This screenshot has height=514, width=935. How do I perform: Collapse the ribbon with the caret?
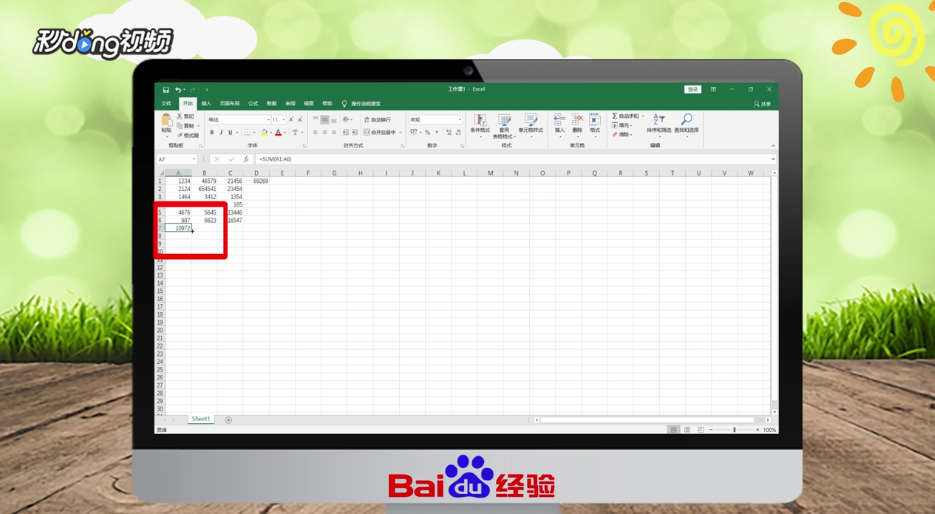[x=773, y=145]
